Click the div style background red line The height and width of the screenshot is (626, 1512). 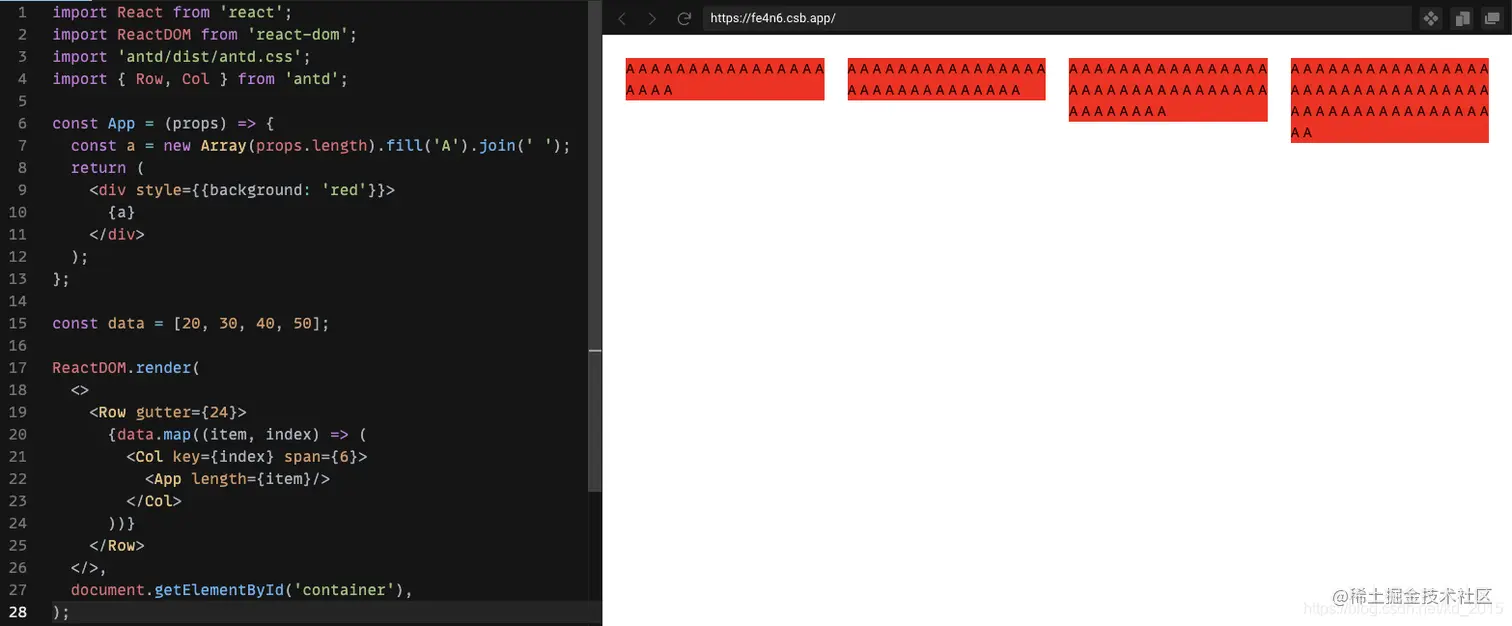pos(242,190)
